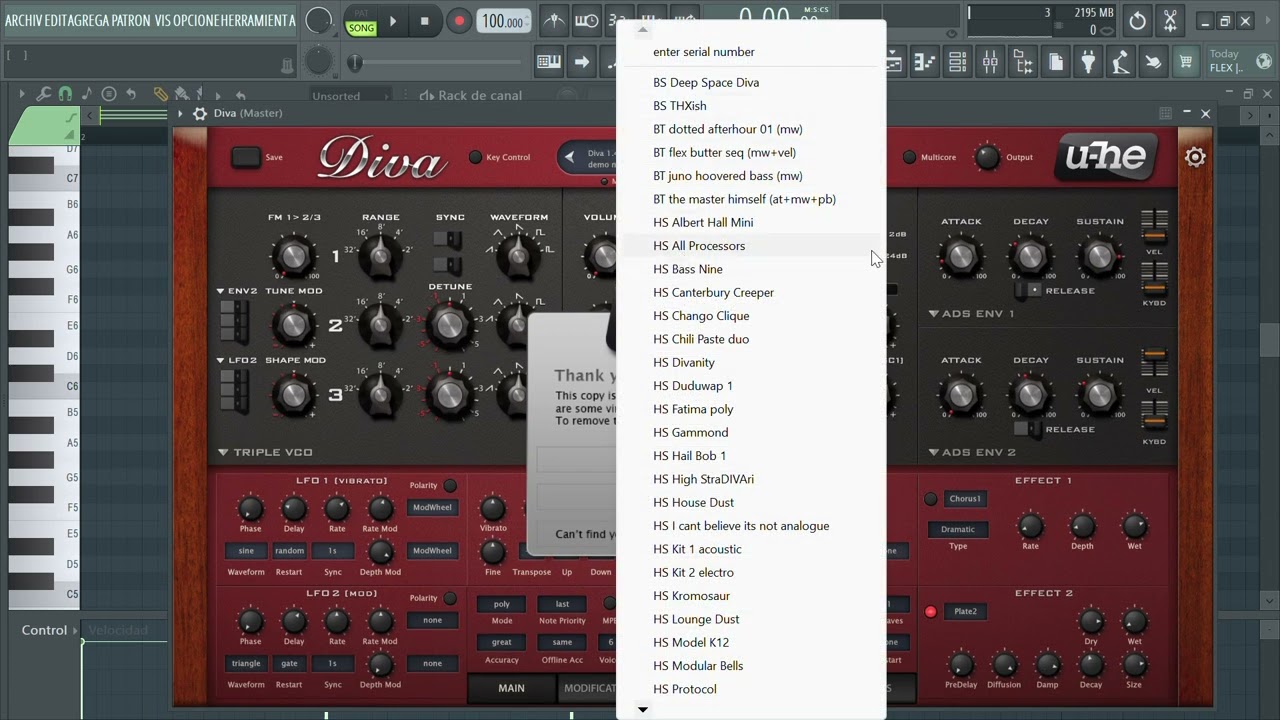Open the Chorus1 effect type dropdown
1280x720 pixels.
965,499
